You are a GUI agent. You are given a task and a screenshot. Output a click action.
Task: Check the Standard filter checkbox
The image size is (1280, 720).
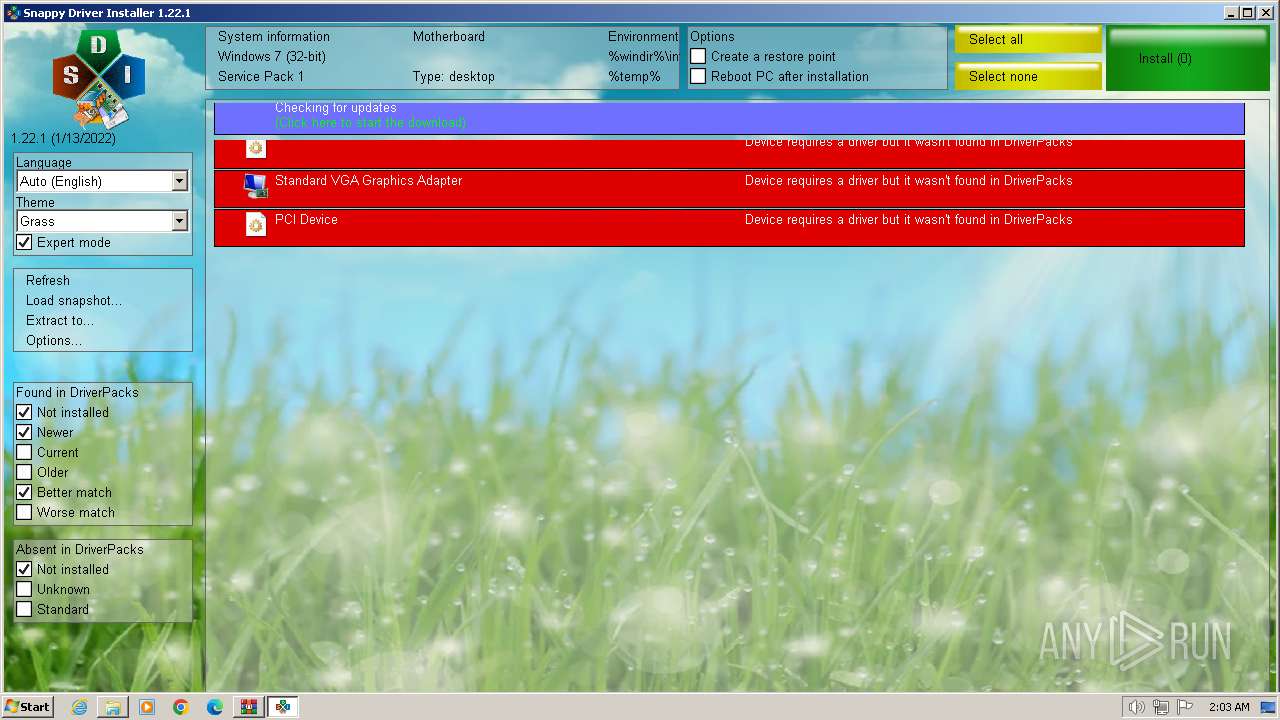point(24,609)
